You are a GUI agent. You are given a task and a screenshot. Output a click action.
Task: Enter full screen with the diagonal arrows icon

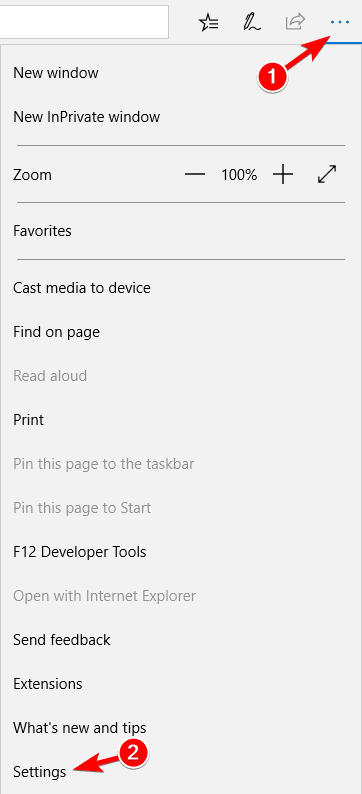click(327, 175)
